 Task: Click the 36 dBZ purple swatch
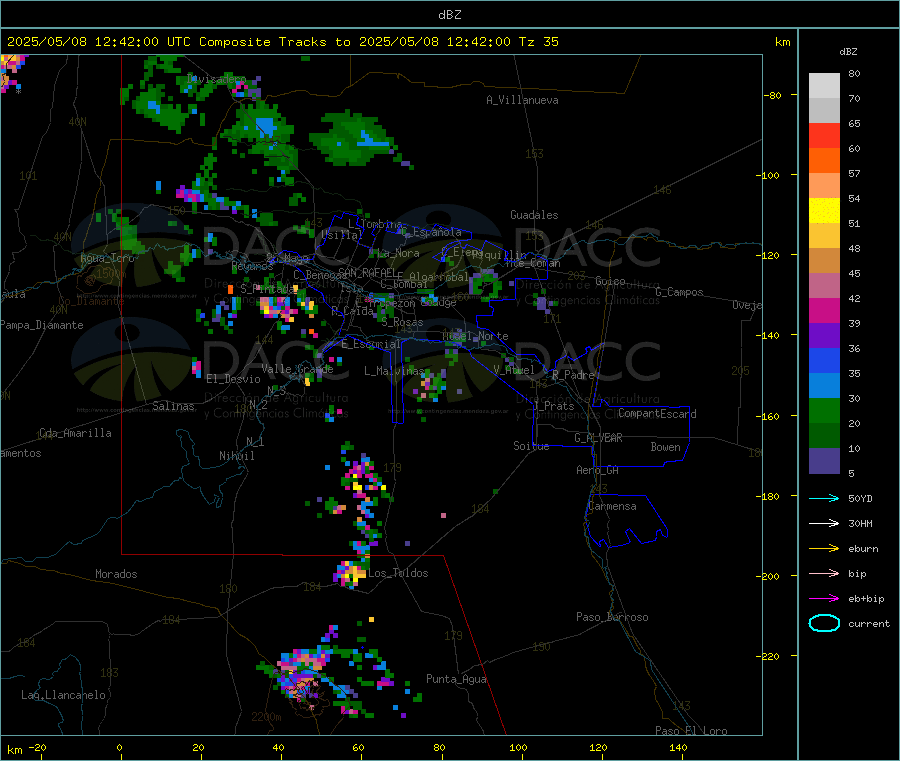point(824,336)
